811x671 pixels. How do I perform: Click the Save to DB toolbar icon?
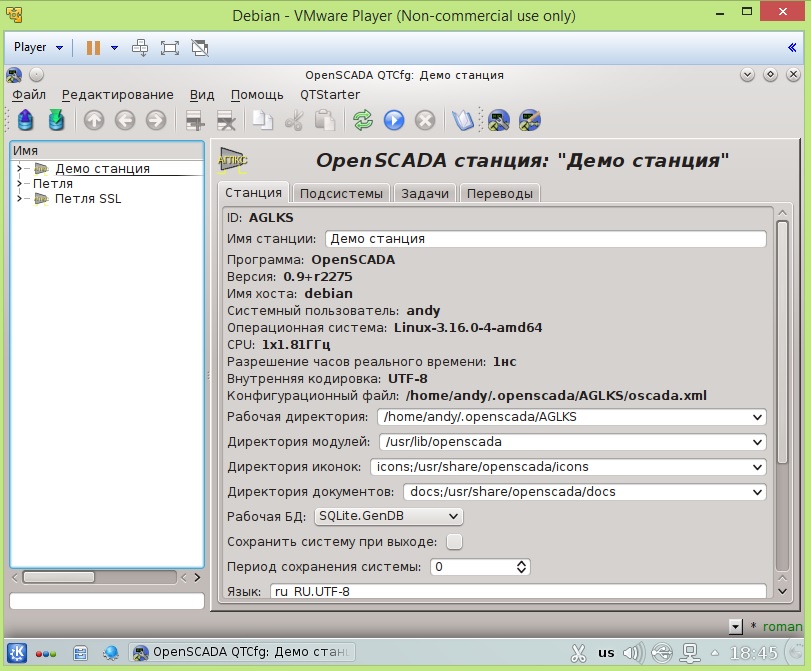[56, 121]
